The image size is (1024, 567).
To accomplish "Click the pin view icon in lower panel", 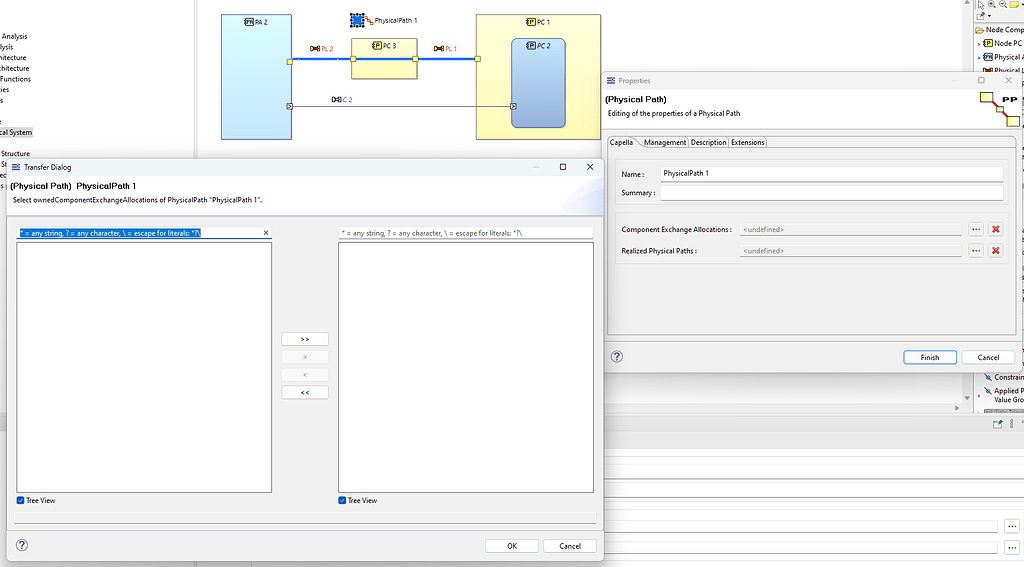I will coord(997,424).
